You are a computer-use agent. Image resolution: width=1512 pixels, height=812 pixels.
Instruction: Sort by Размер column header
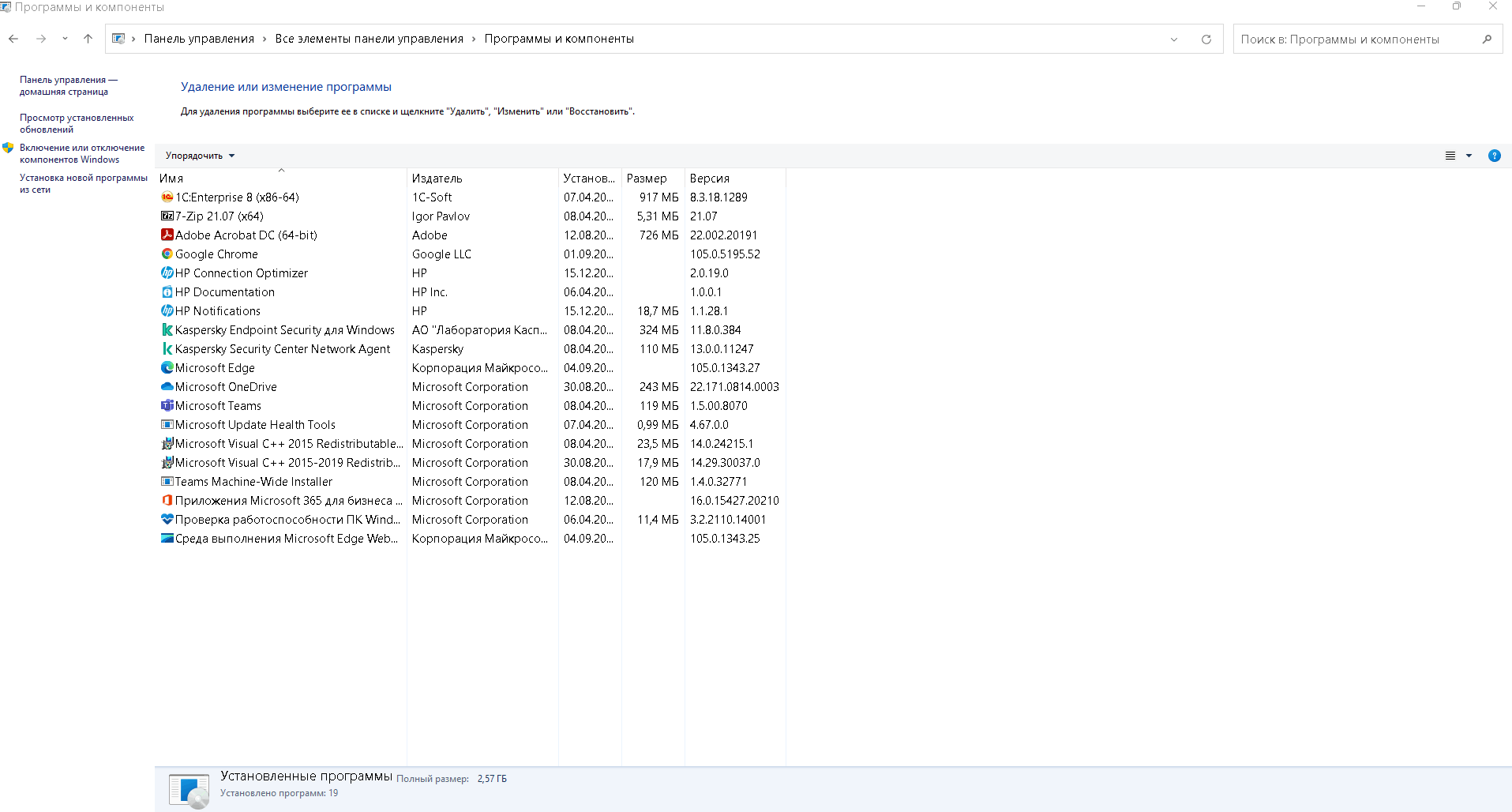point(653,179)
